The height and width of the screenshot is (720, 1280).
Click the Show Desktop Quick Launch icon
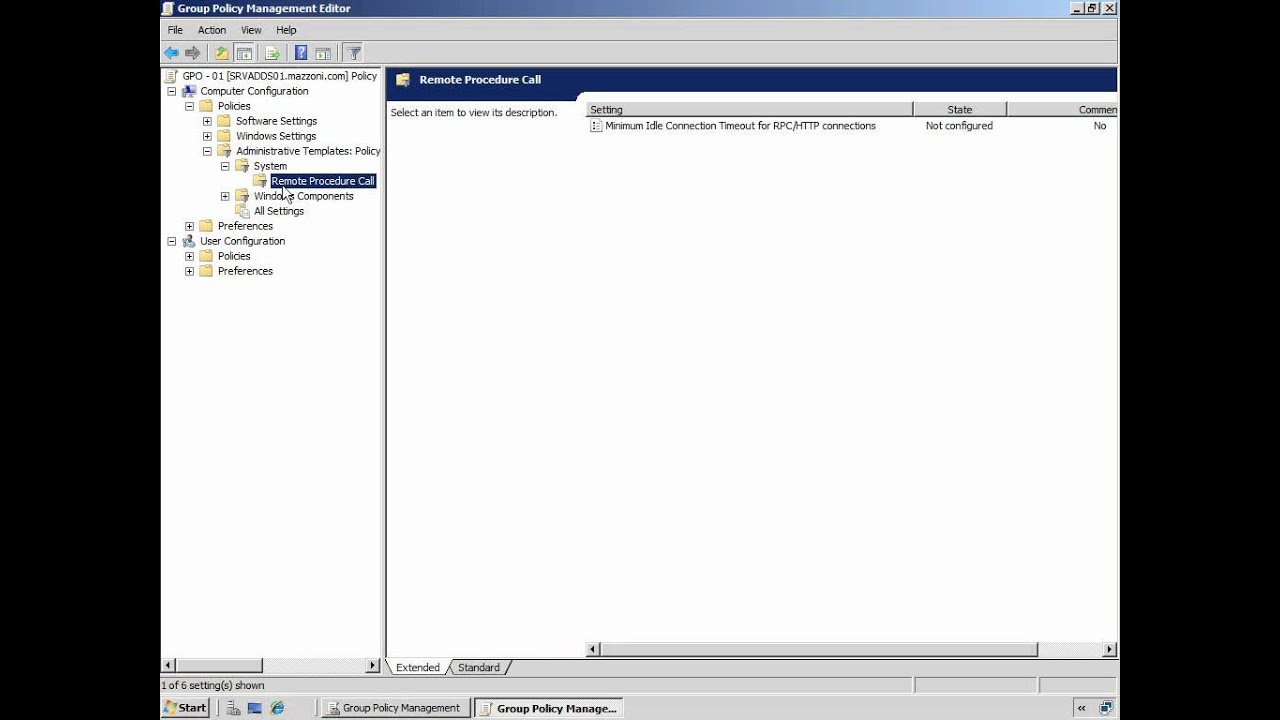pyautogui.click(x=255, y=708)
